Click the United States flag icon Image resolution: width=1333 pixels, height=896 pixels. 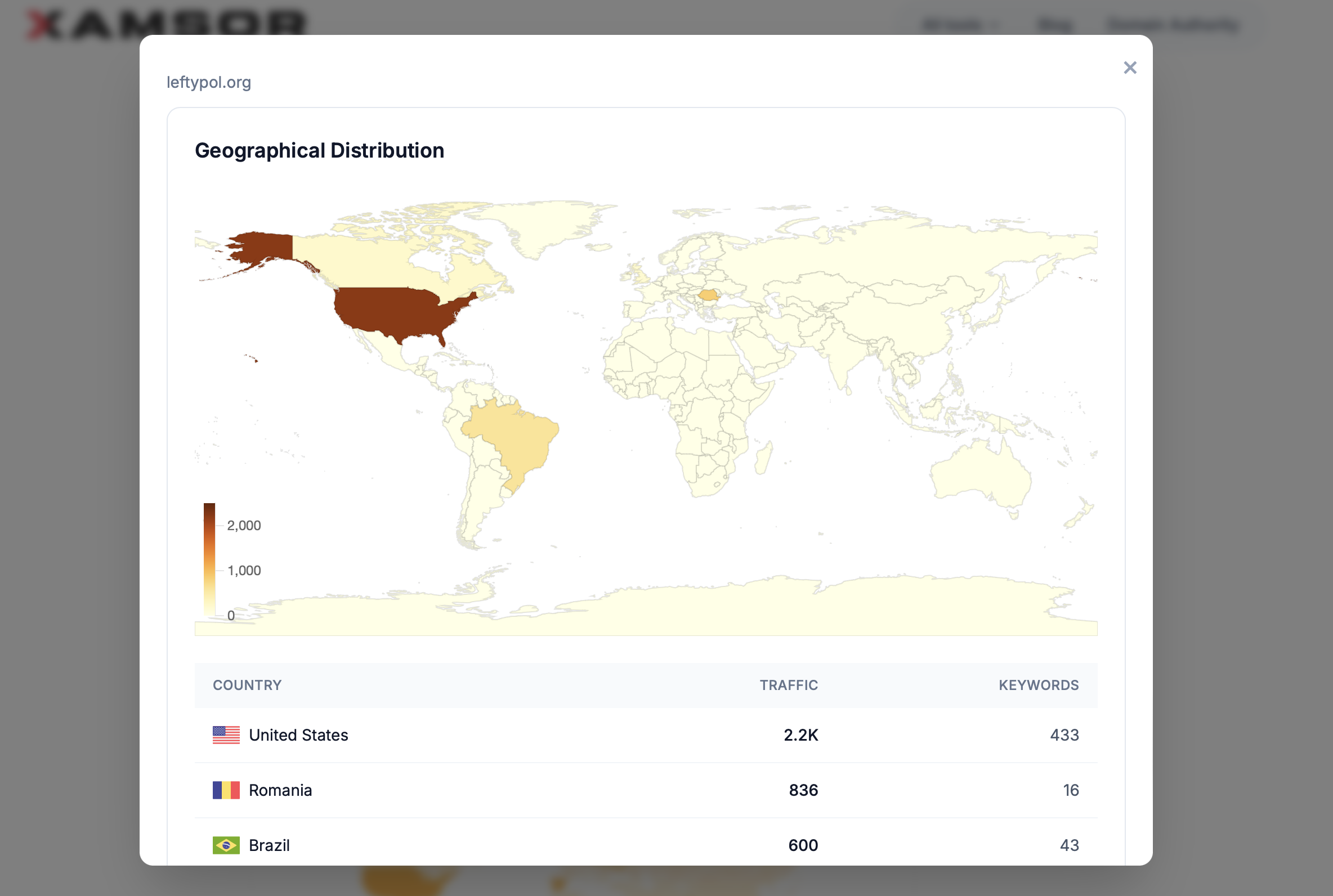[226, 735]
